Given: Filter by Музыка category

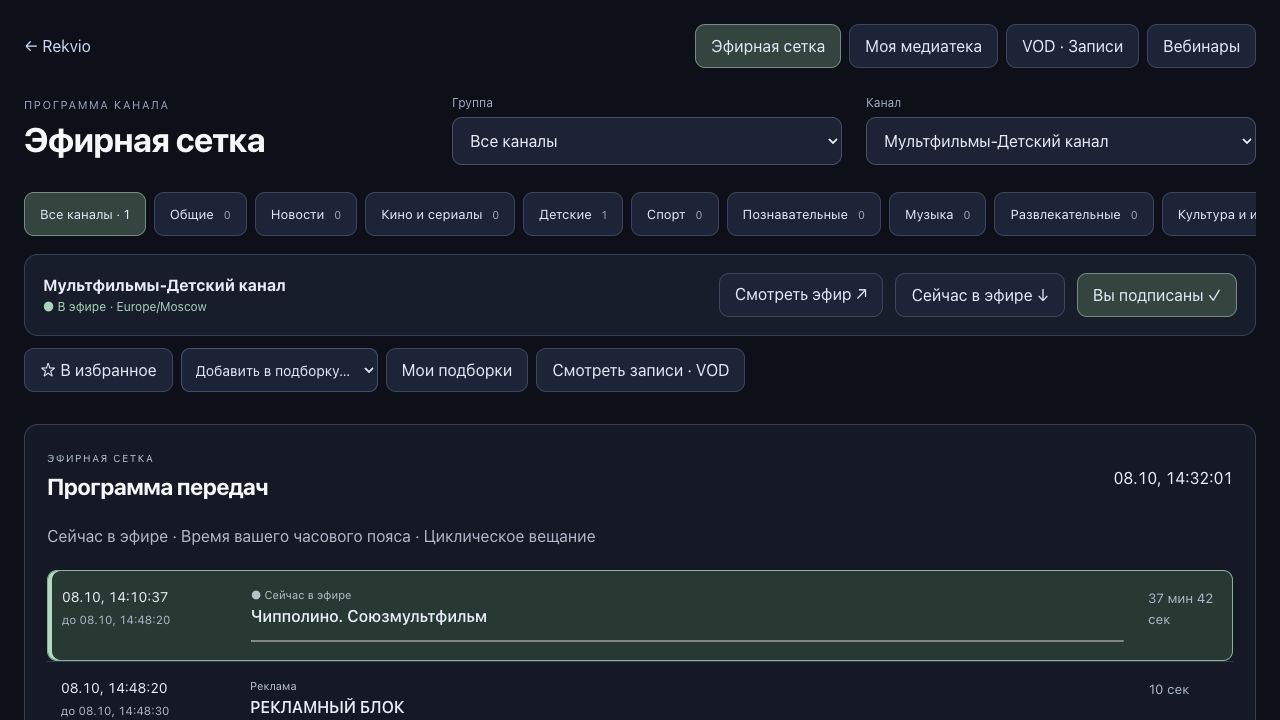Looking at the screenshot, I should coord(937,214).
